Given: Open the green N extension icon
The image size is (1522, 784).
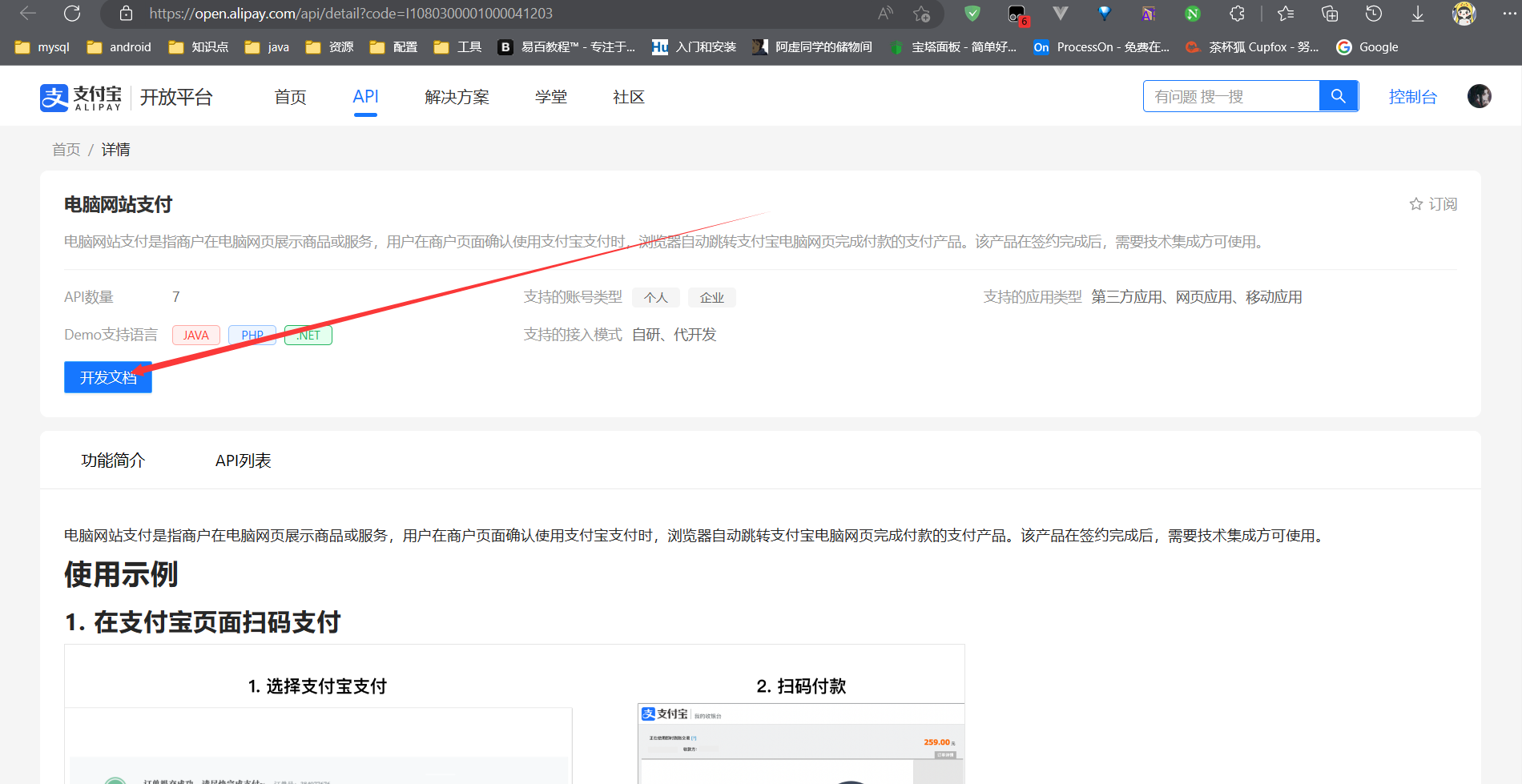Looking at the screenshot, I should coord(1193,14).
